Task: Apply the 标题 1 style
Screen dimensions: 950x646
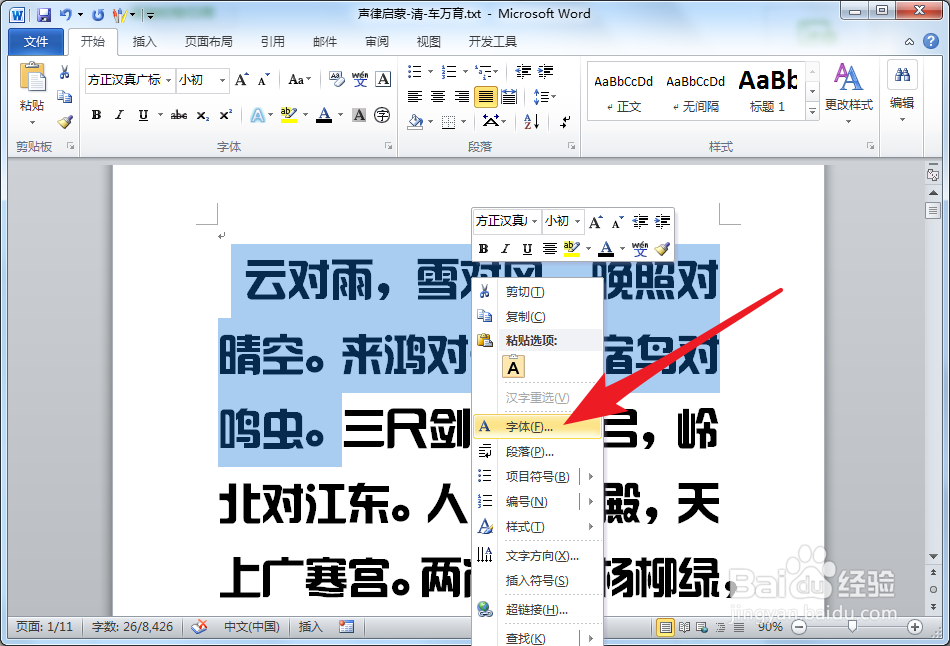Action: coord(766,90)
